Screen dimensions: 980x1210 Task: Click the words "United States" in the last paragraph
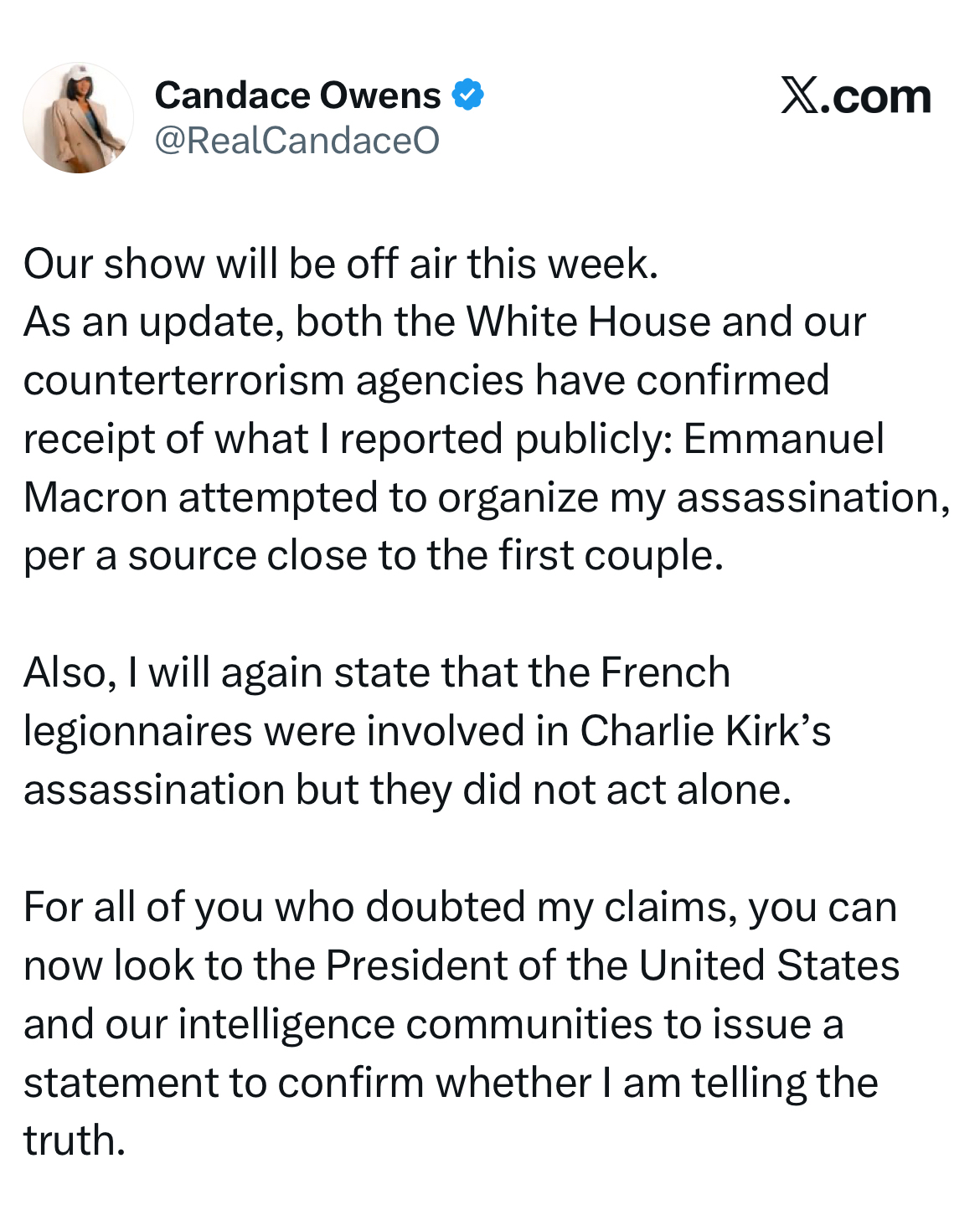pos(769,965)
